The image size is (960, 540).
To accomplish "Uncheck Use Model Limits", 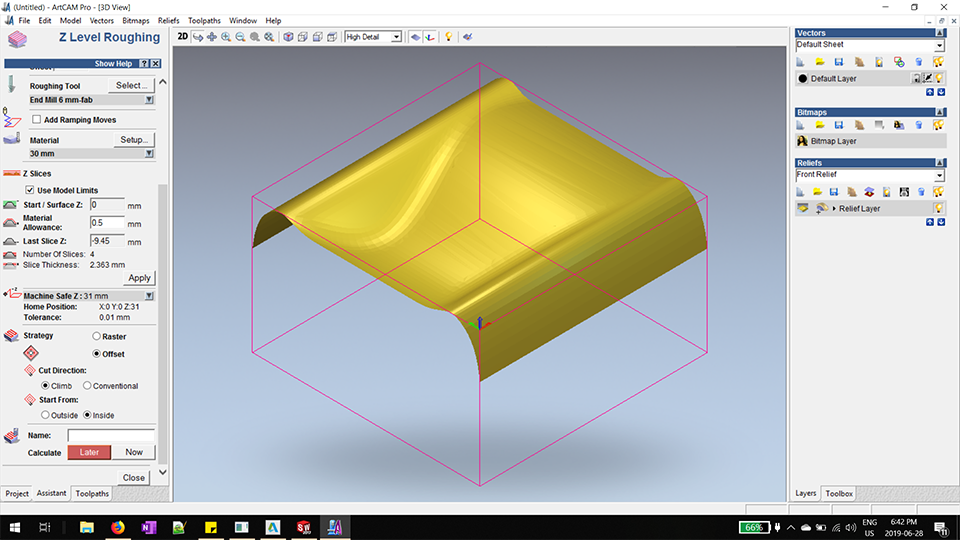I will pyautogui.click(x=29, y=190).
